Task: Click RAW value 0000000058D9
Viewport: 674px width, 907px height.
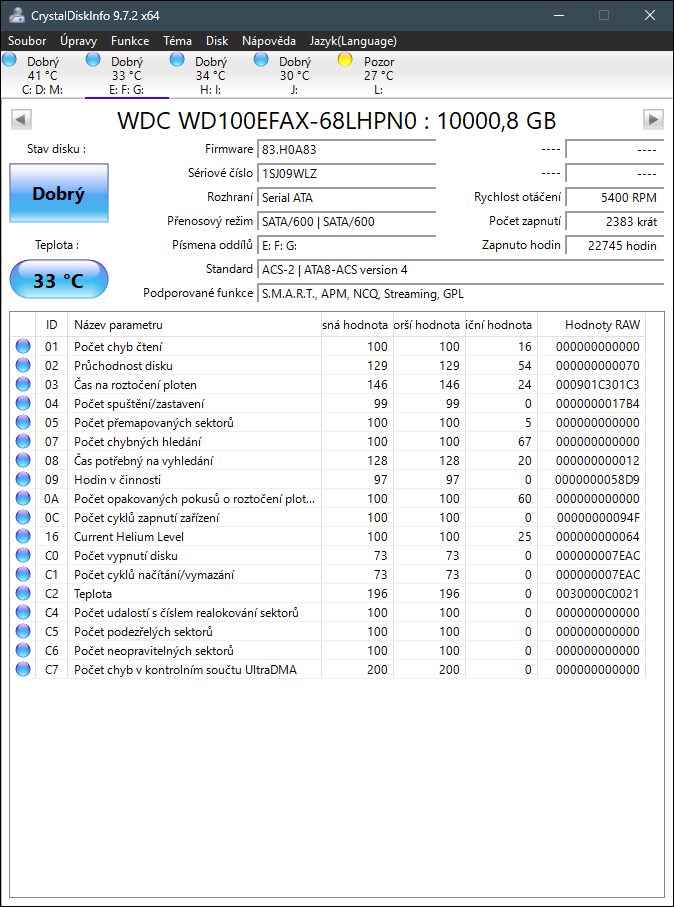Action: pos(598,480)
